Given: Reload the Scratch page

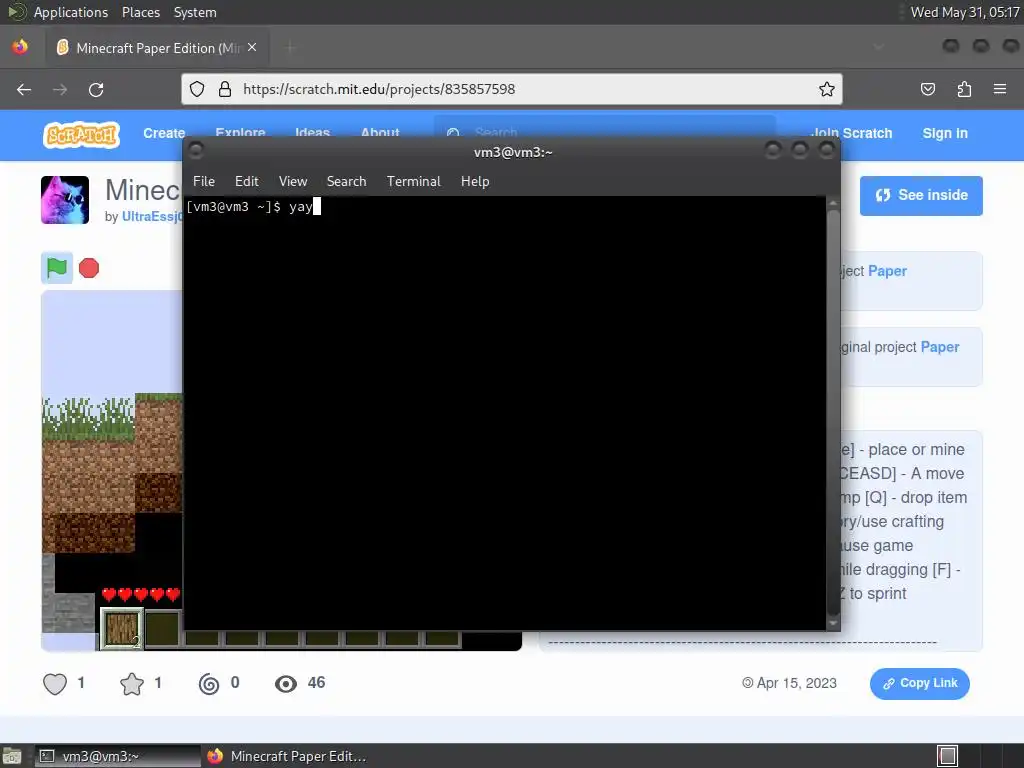Looking at the screenshot, I should [96, 89].
